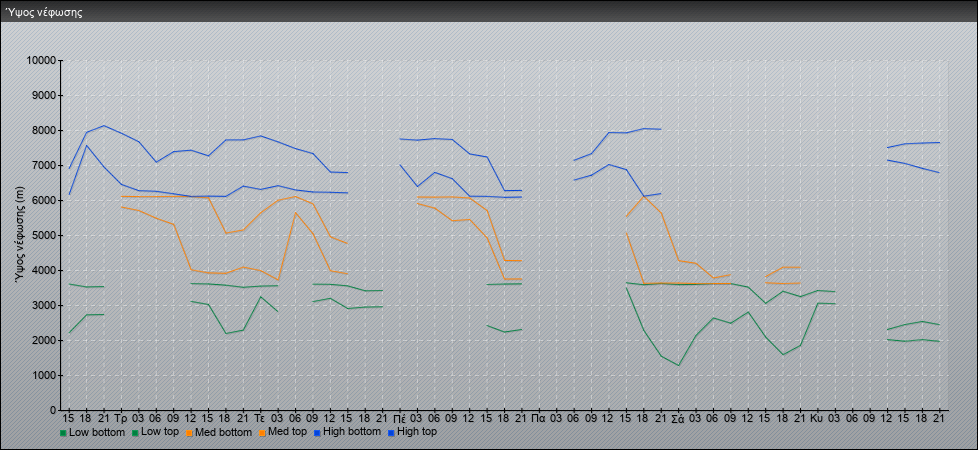Viewport: 978px width, 450px height.
Task: Click the 10000 y-axis value
Action: (x=42, y=61)
